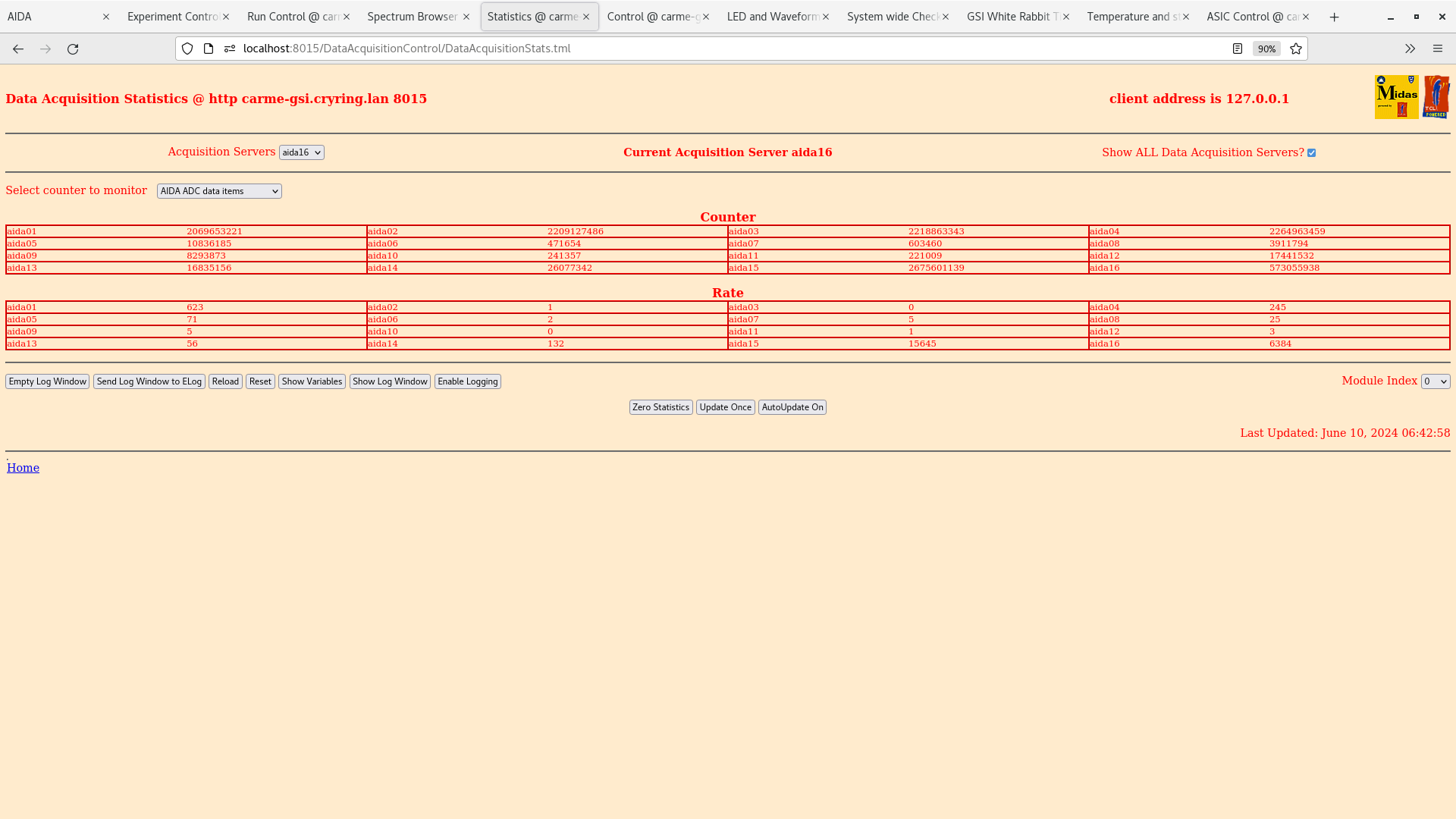Click the Zero Statistics button
Screen dimensions: 1456x819
661,407
